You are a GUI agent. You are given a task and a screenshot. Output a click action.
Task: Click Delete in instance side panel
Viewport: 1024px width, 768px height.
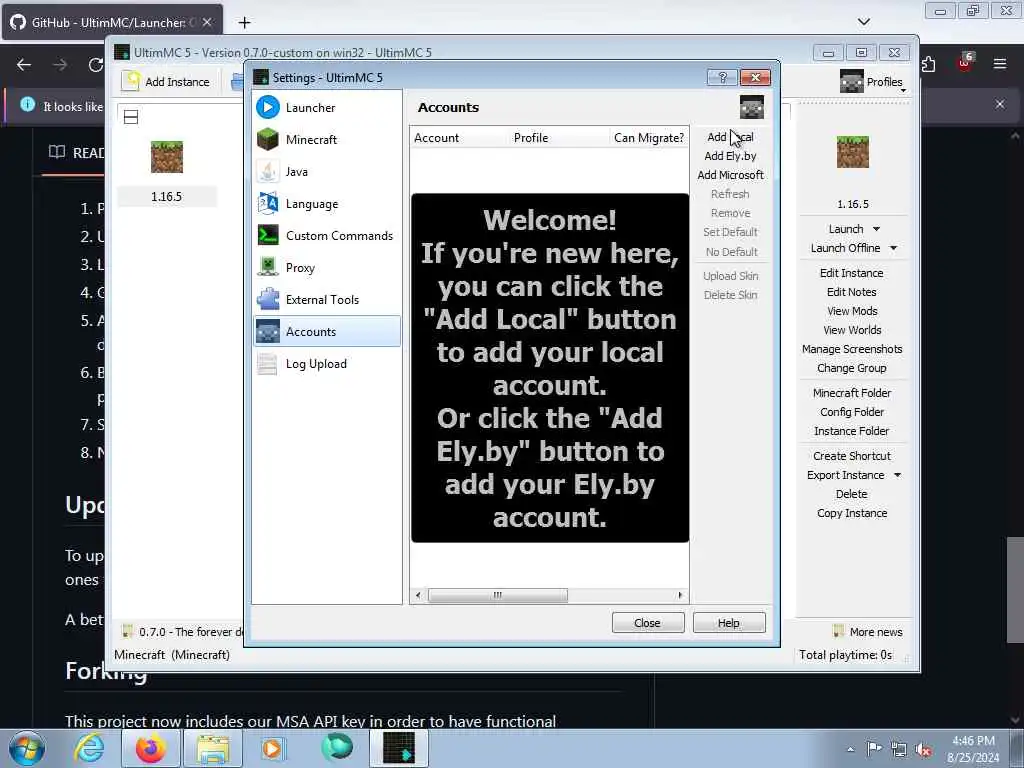[852, 494]
